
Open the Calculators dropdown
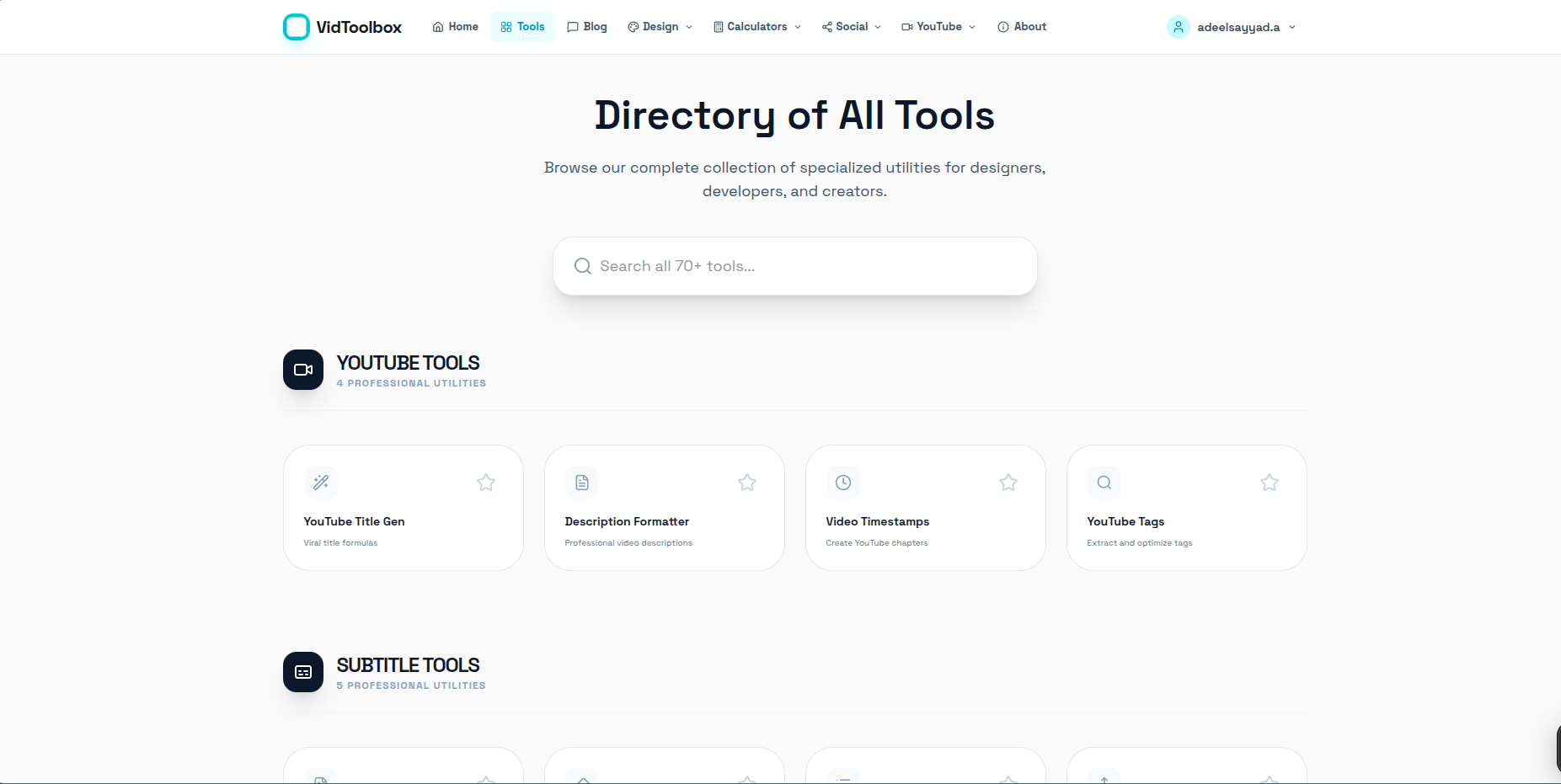coord(756,26)
